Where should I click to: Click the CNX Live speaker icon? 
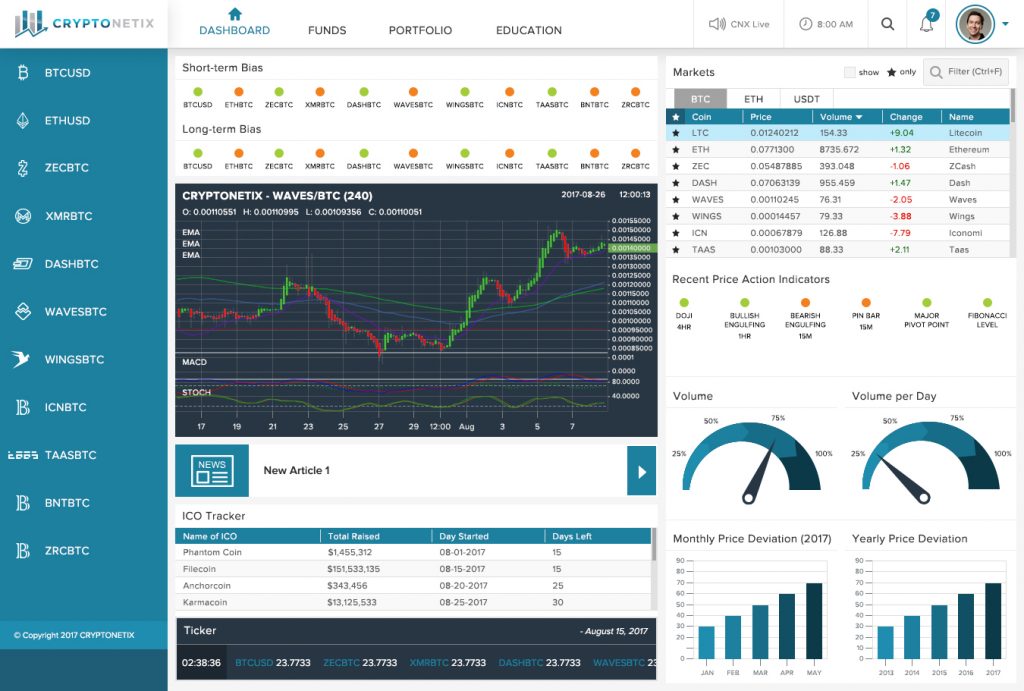click(716, 24)
